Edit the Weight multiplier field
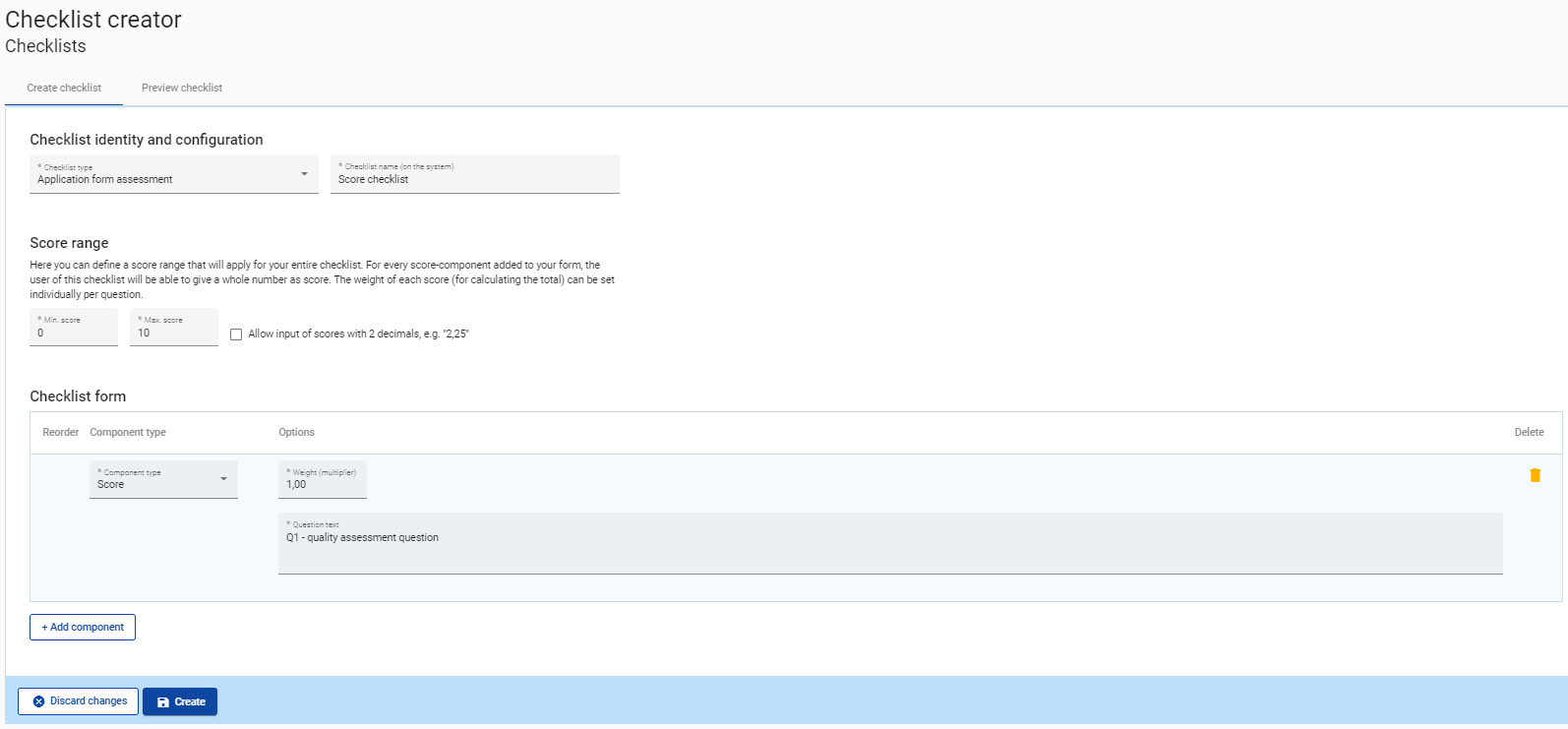The image size is (1568, 729). click(x=322, y=484)
